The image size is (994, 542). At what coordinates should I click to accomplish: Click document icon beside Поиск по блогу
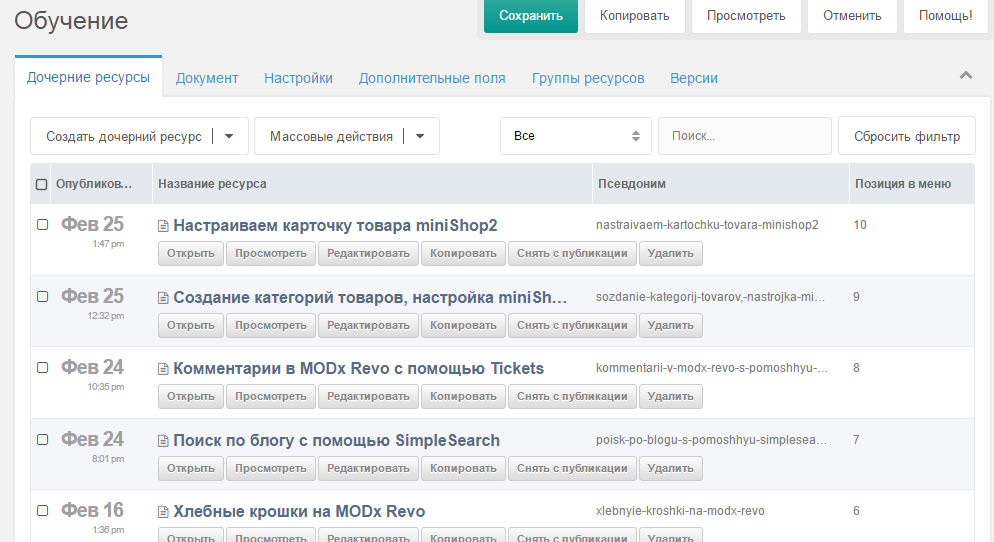(x=163, y=441)
